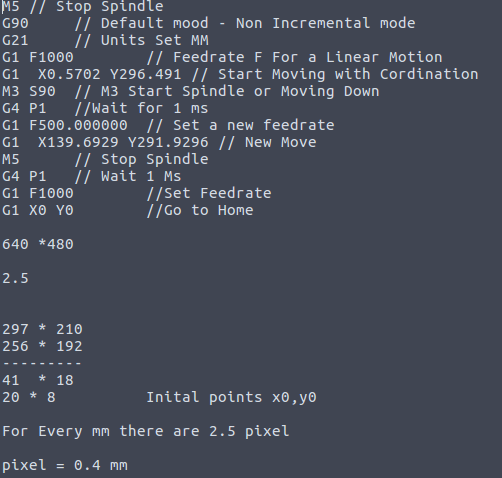Click the G4 P1 Wait 1 Ms line
Viewport: 502px width, 478px height.
tap(92, 176)
